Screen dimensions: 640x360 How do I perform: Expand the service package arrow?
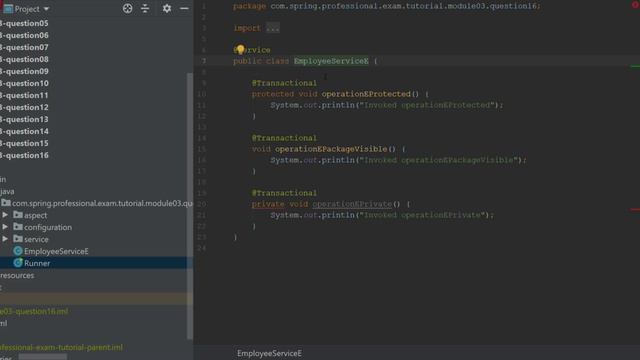pos(5,239)
